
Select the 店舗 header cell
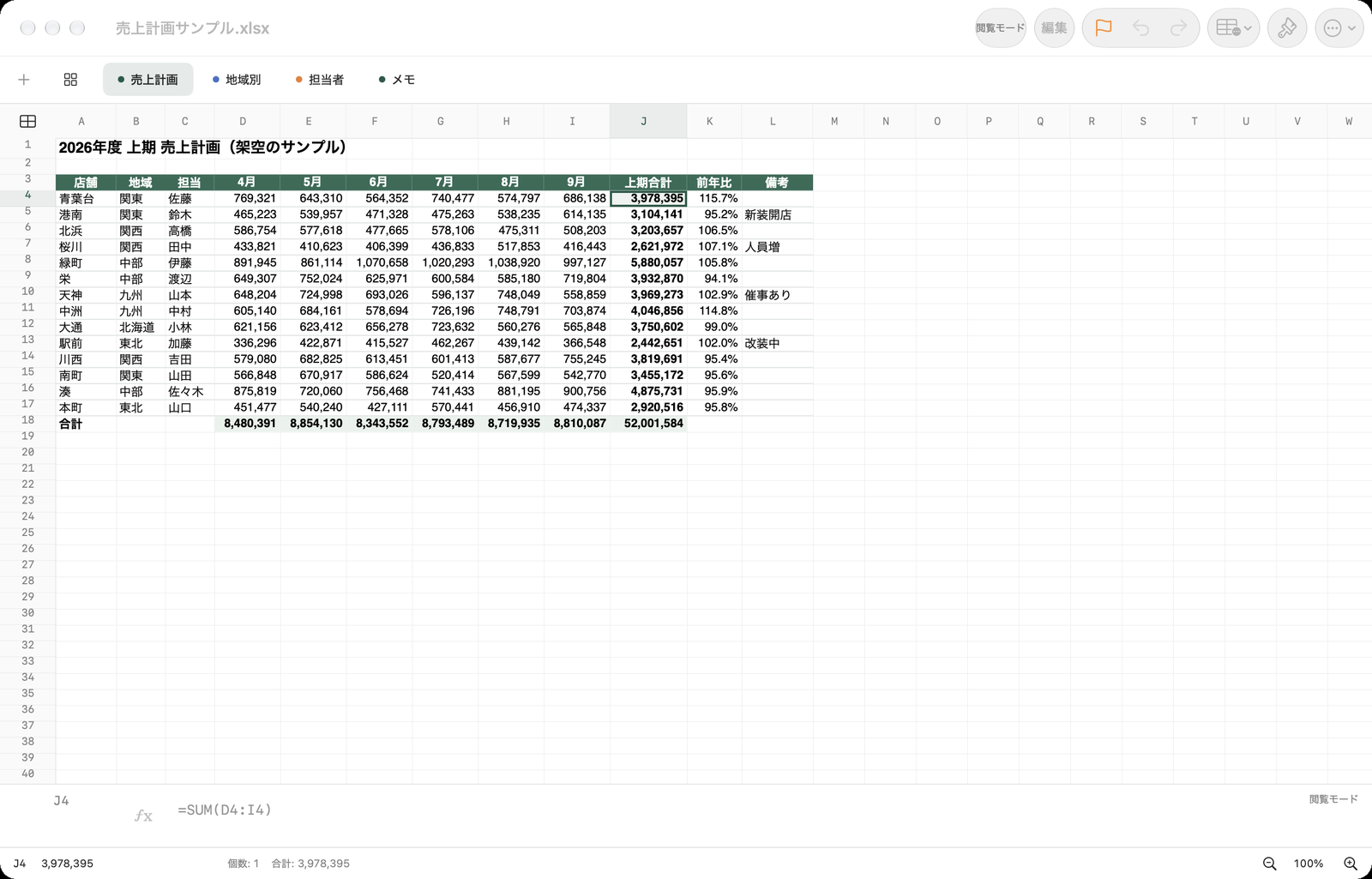(86, 183)
